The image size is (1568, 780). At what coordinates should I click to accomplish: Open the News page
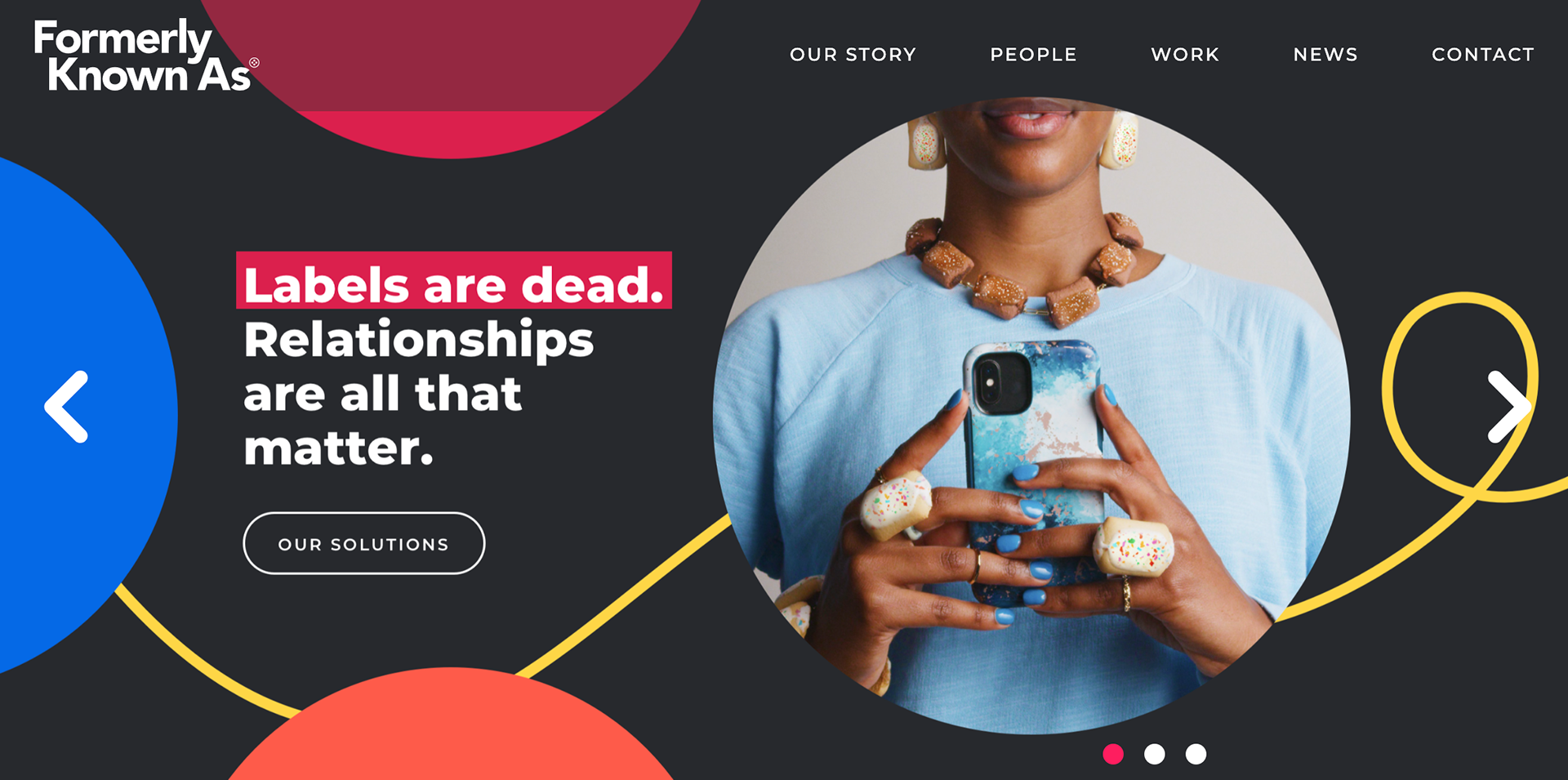pos(1325,55)
